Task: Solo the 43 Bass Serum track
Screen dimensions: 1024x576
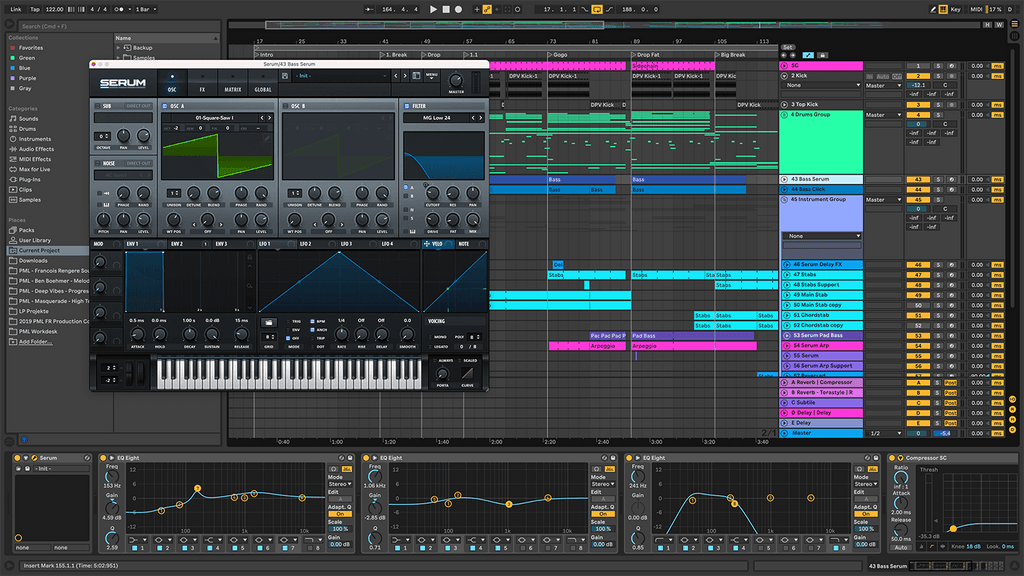Action: [938, 179]
